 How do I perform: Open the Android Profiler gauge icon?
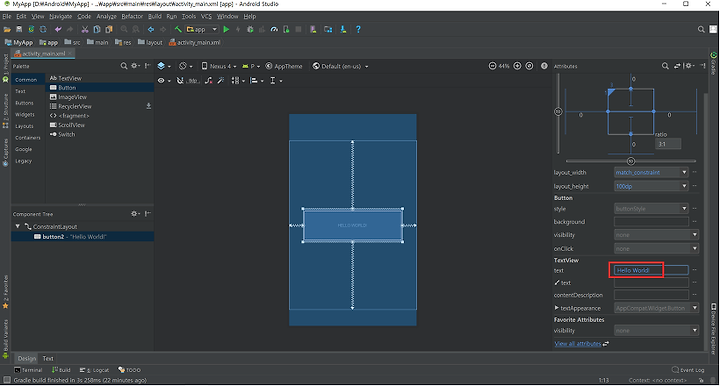click(274, 29)
